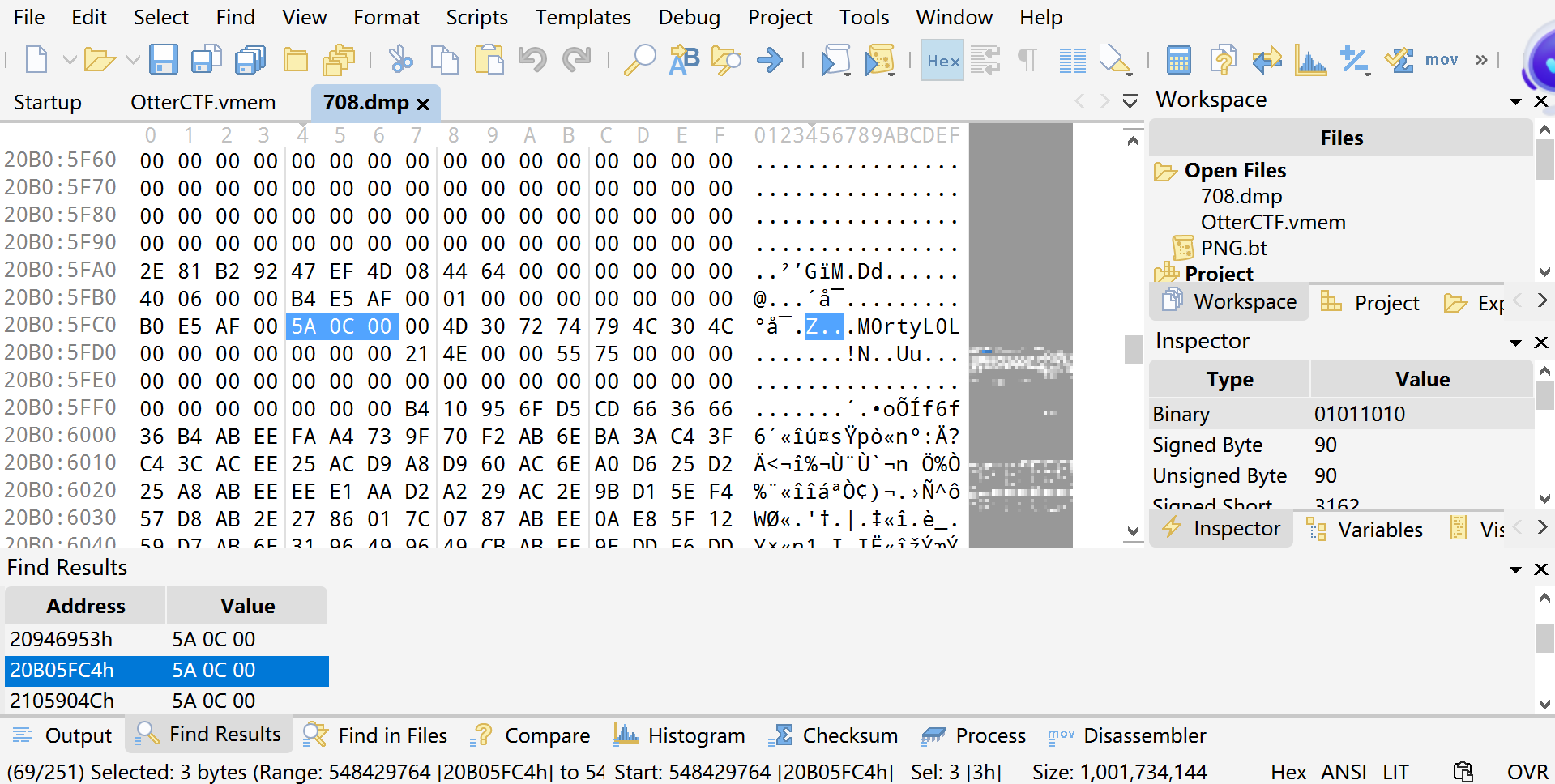Toggle Hex editing mode

point(942,59)
